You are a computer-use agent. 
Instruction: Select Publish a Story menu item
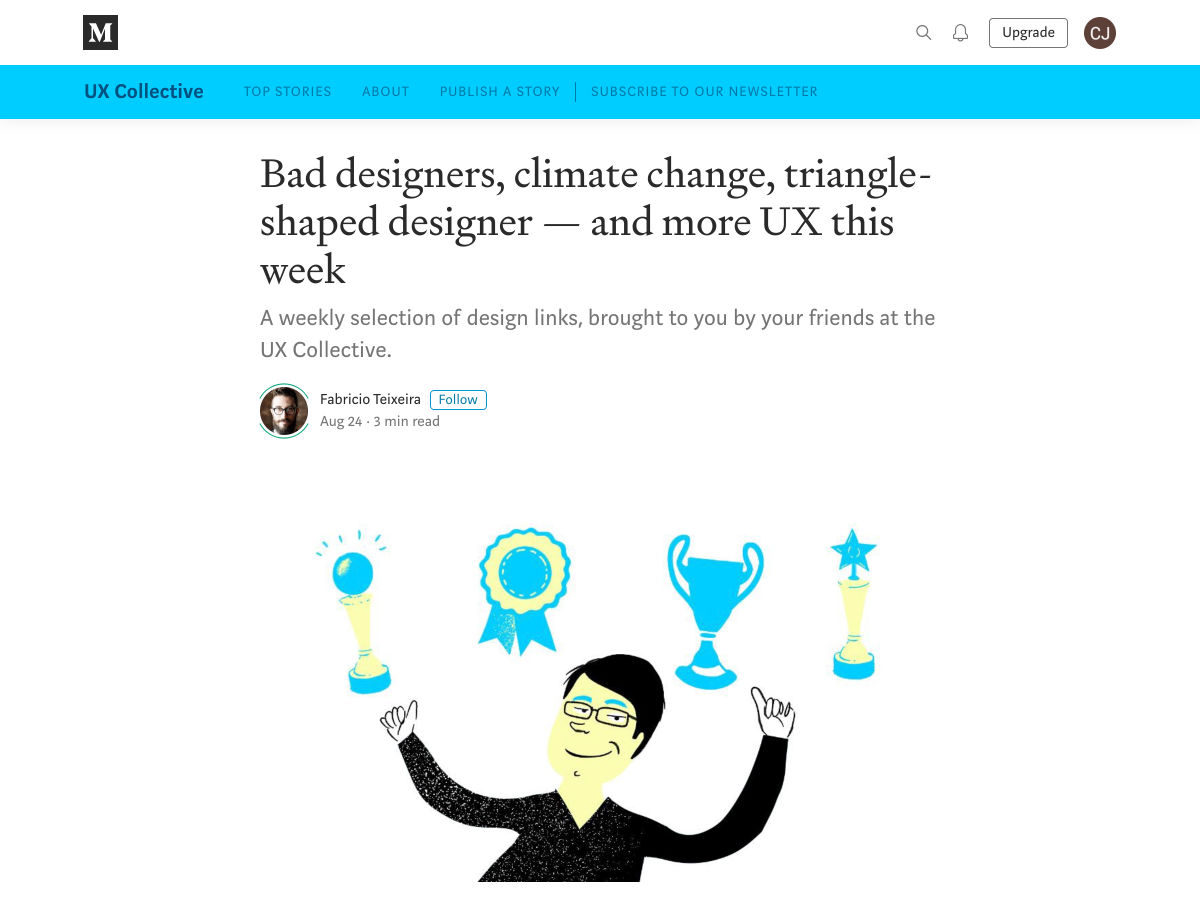[x=500, y=91]
